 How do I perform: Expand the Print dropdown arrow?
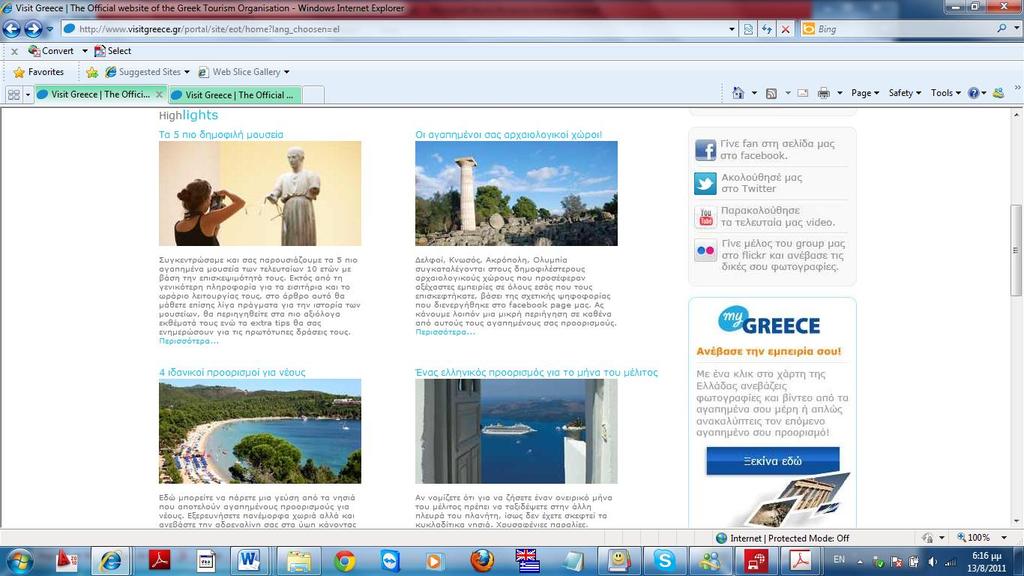click(840, 93)
